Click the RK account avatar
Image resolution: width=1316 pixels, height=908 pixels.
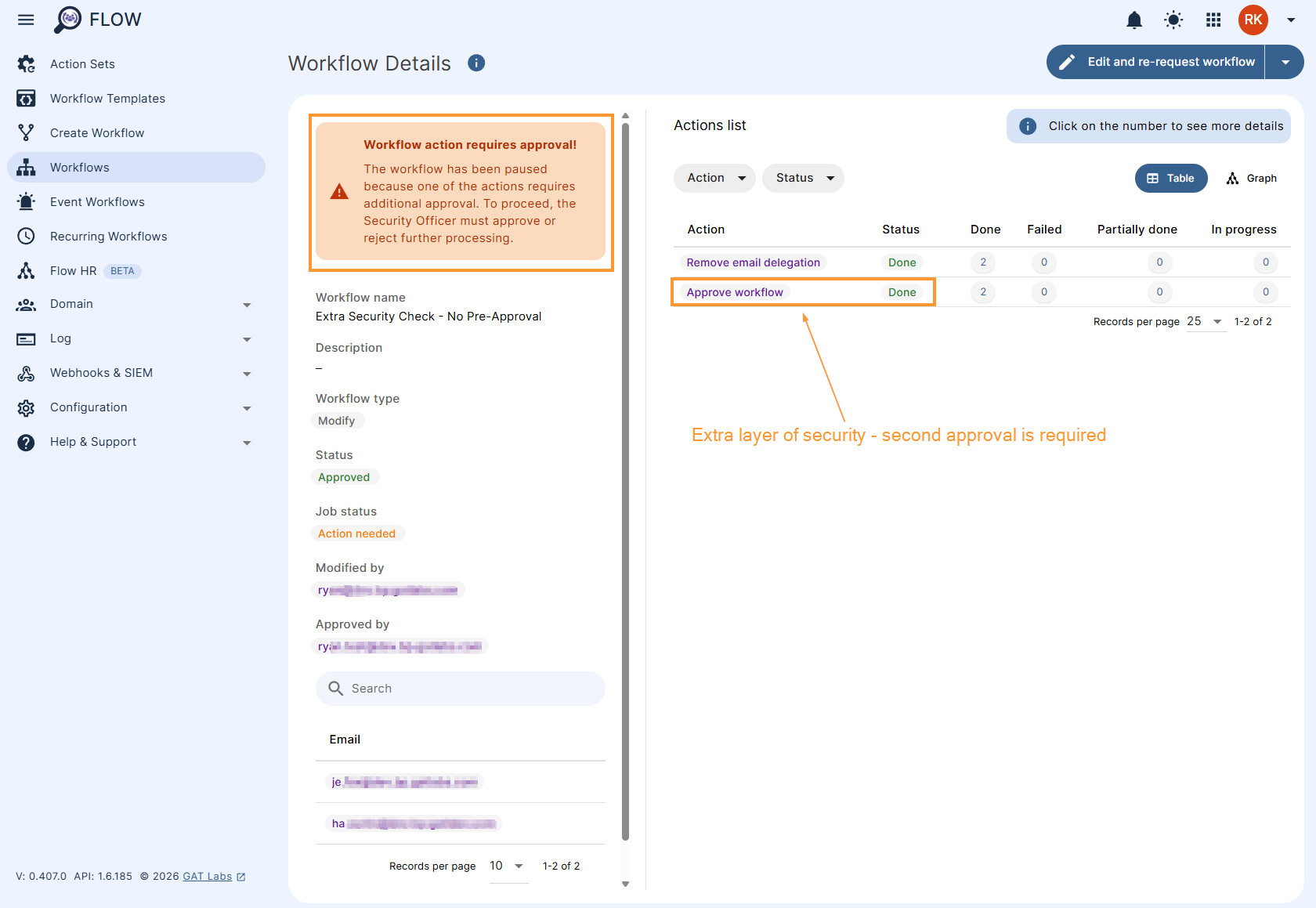pyautogui.click(x=1253, y=20)
